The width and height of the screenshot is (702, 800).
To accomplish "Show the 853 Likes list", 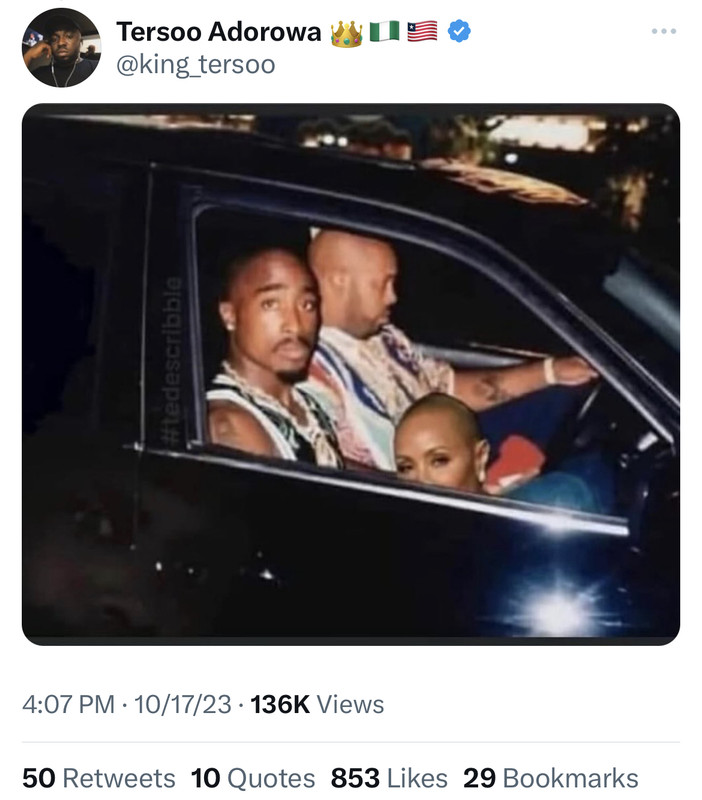I will click(389, 778).
